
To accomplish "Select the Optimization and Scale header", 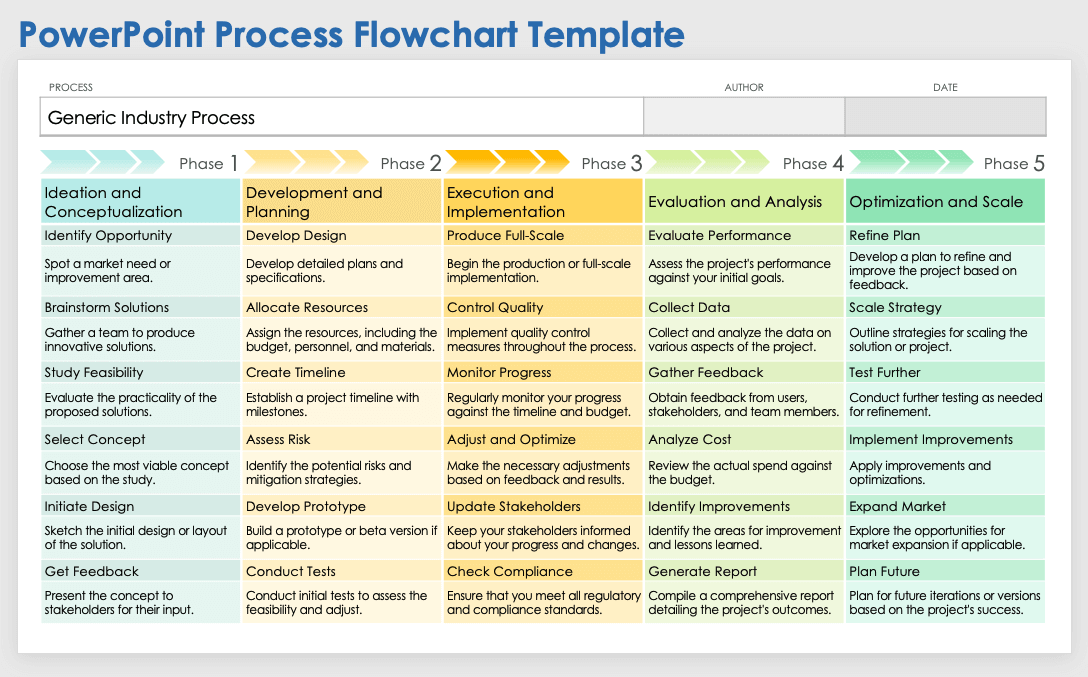I will pyautogui.click(x=945, y=202).
